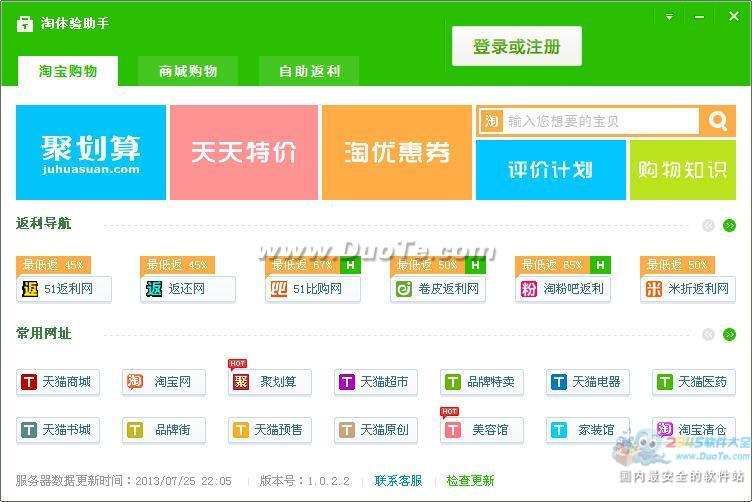Click the 淘体验助手 app logo icon
Image resolution: width=752 pixels, height=502 pixels.
[25, 23]
